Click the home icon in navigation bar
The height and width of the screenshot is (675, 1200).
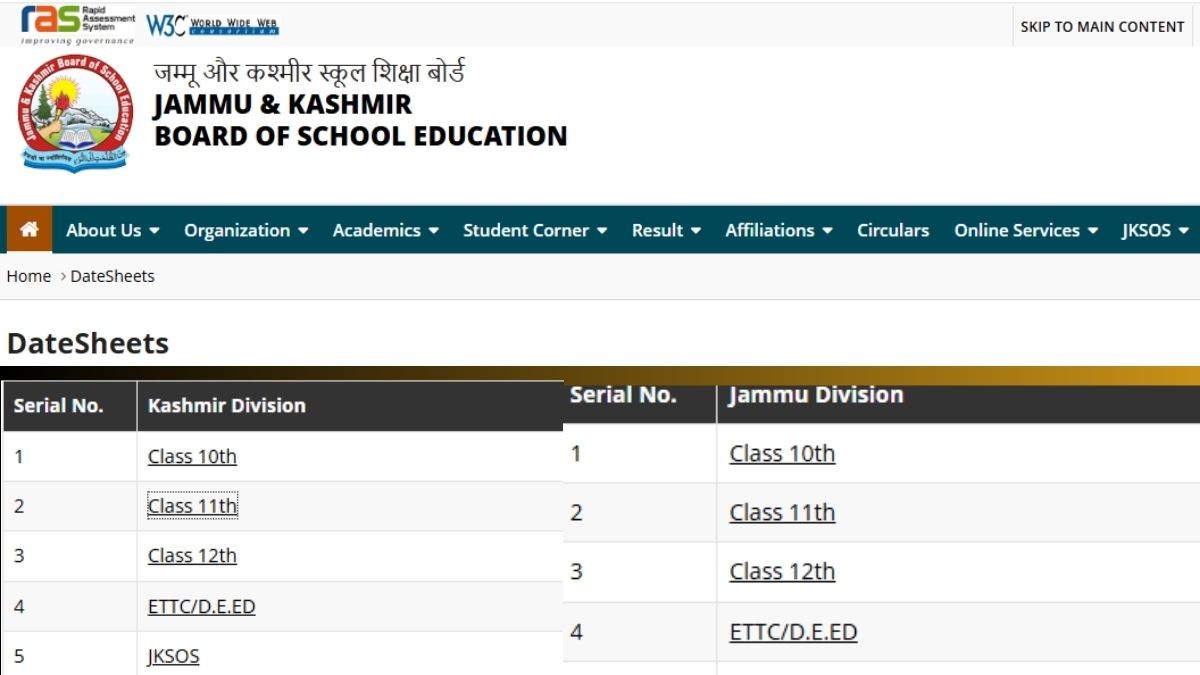tap(29, 230)
